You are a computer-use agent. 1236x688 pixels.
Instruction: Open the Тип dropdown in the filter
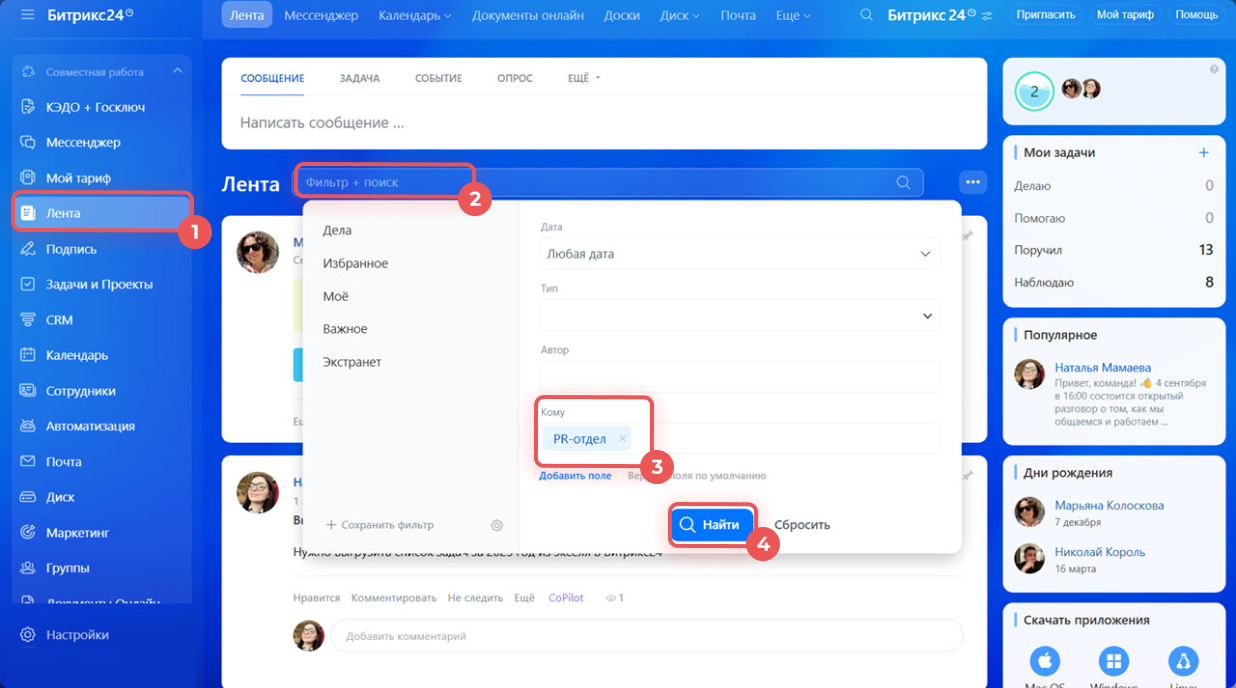click(740, 316)
